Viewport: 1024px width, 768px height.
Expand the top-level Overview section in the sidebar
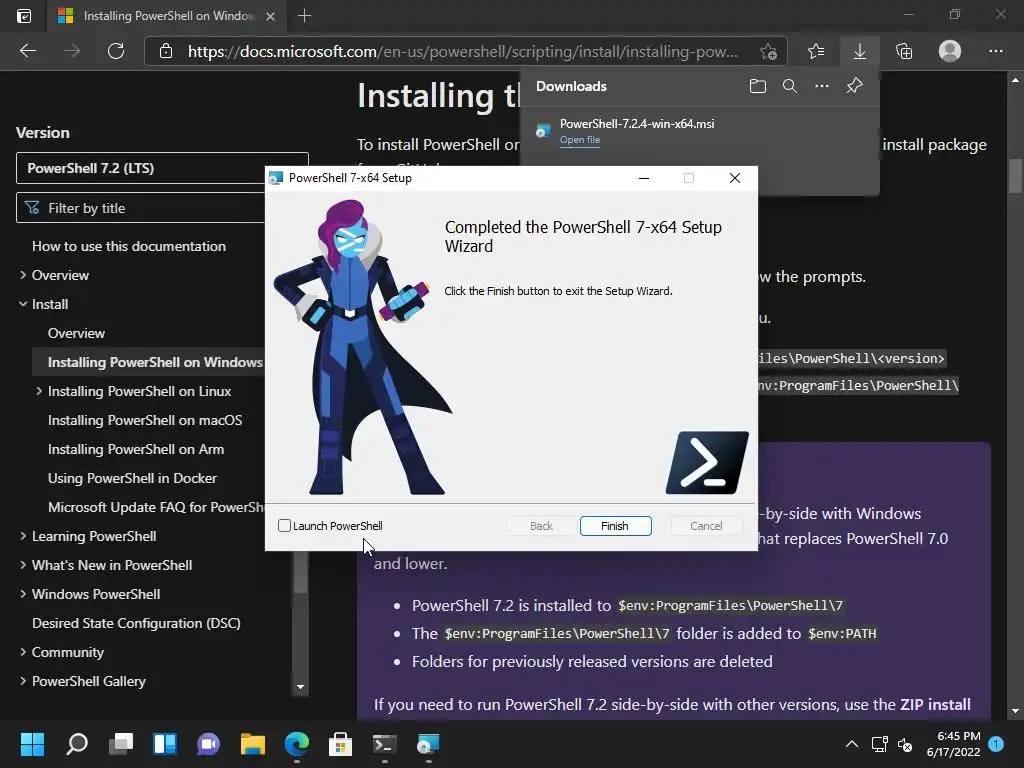pos(23,275)
